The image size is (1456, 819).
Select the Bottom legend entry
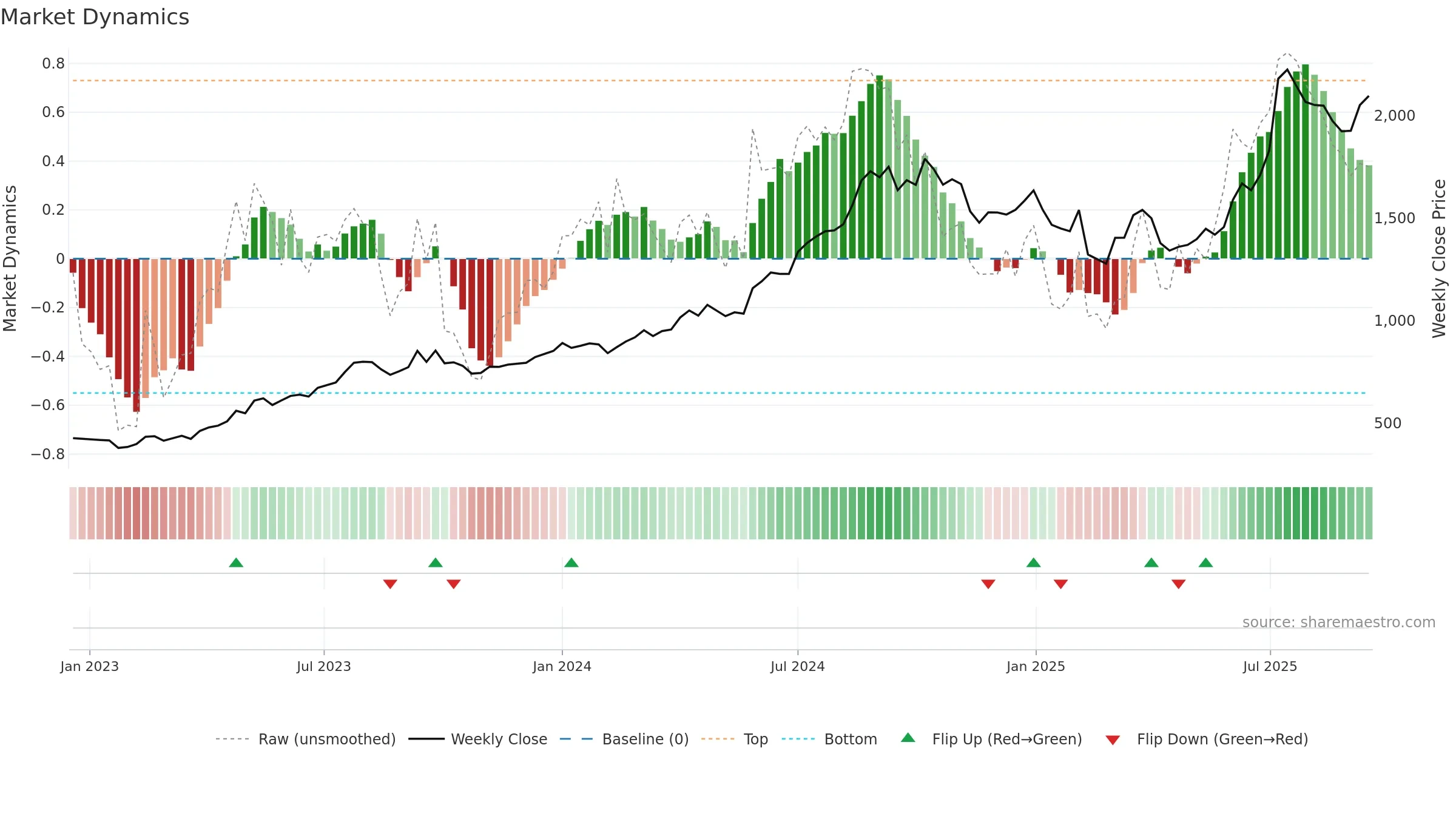click(x=829, y=739)
